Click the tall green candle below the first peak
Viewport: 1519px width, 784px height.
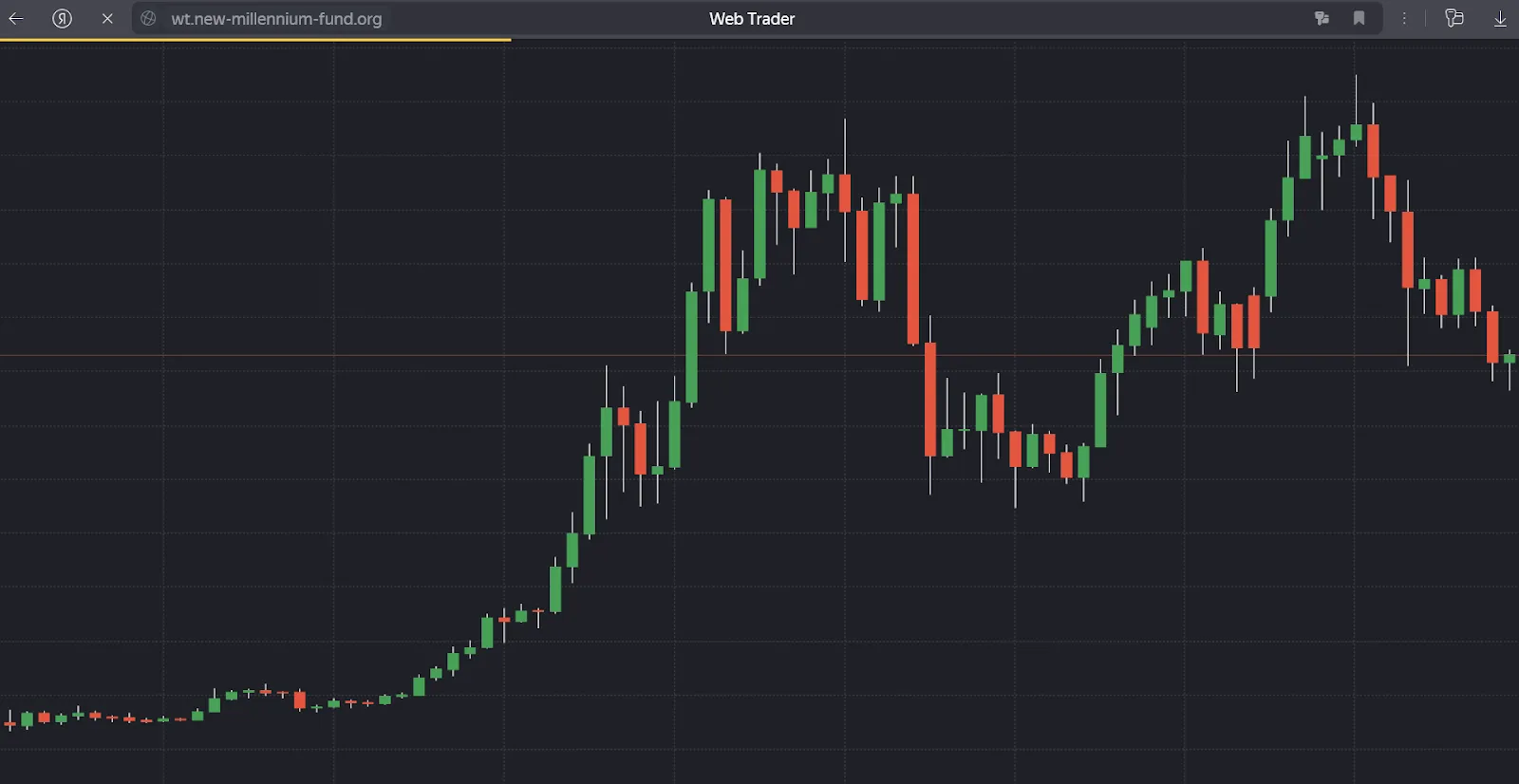[x=691, y=347]
